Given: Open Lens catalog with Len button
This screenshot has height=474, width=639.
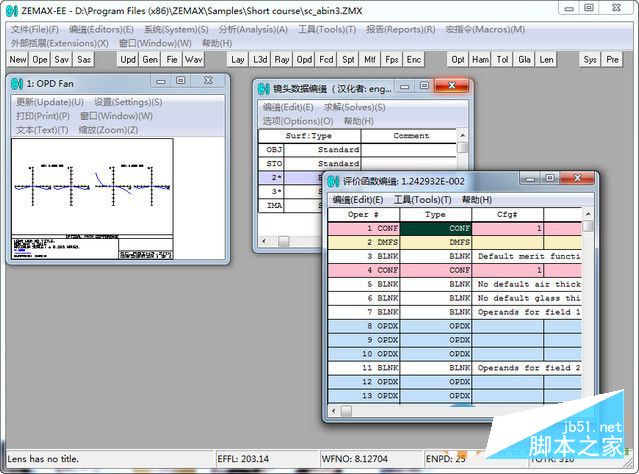Looking at the screenshot, I should click(x=546, y=60).
